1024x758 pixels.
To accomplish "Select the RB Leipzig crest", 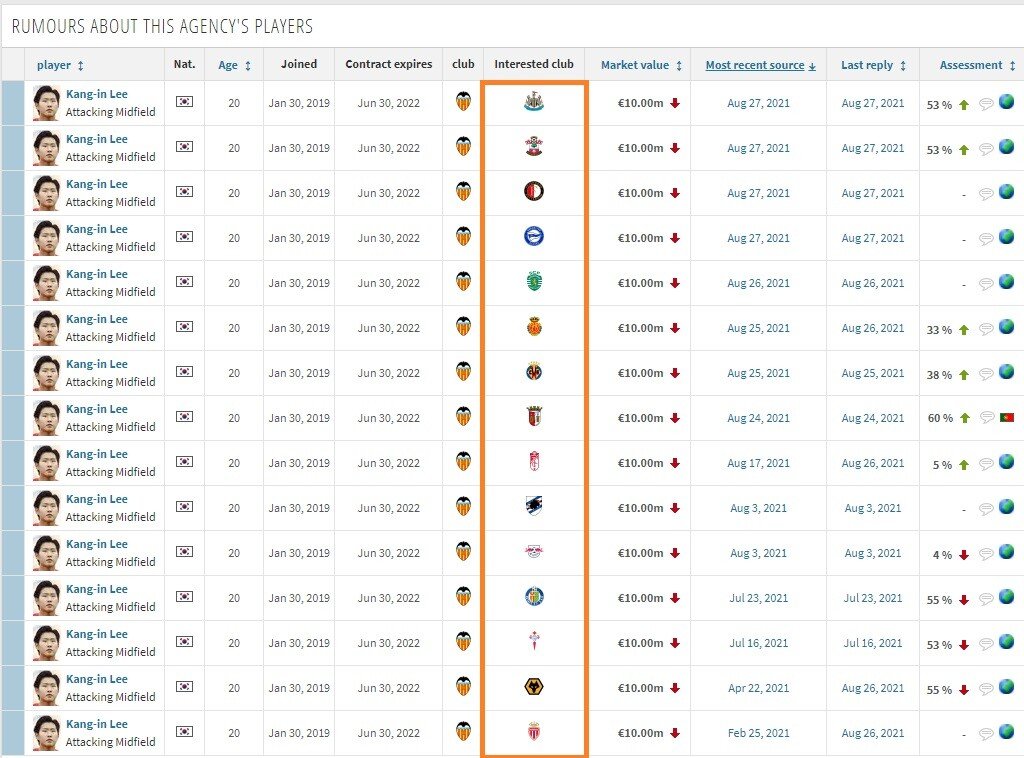I will click(x=534, y=552).
